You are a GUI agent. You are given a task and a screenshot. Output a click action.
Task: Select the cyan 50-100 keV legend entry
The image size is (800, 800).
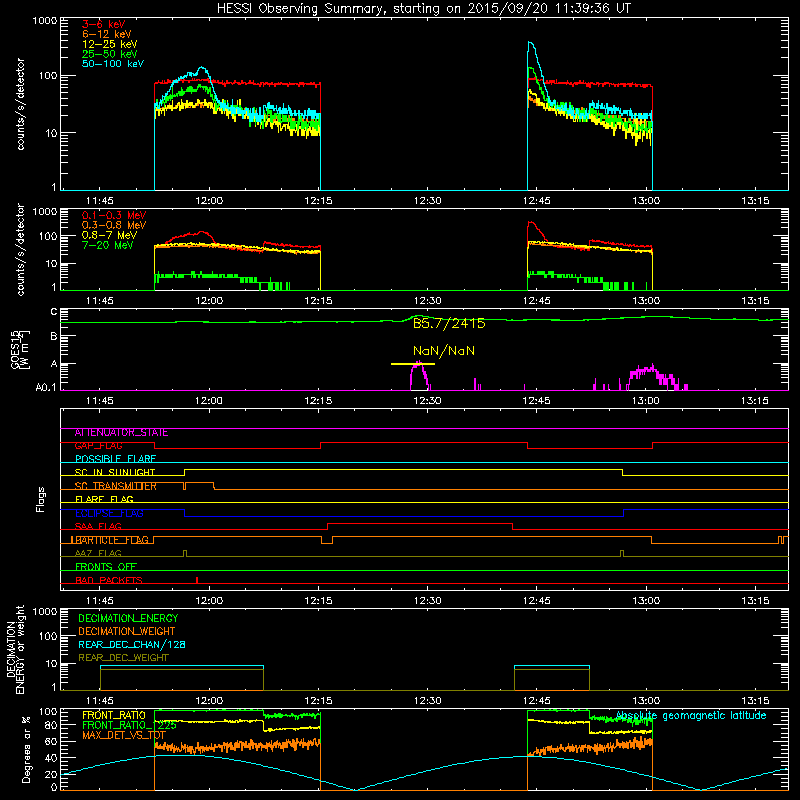(x=113, y=64)
